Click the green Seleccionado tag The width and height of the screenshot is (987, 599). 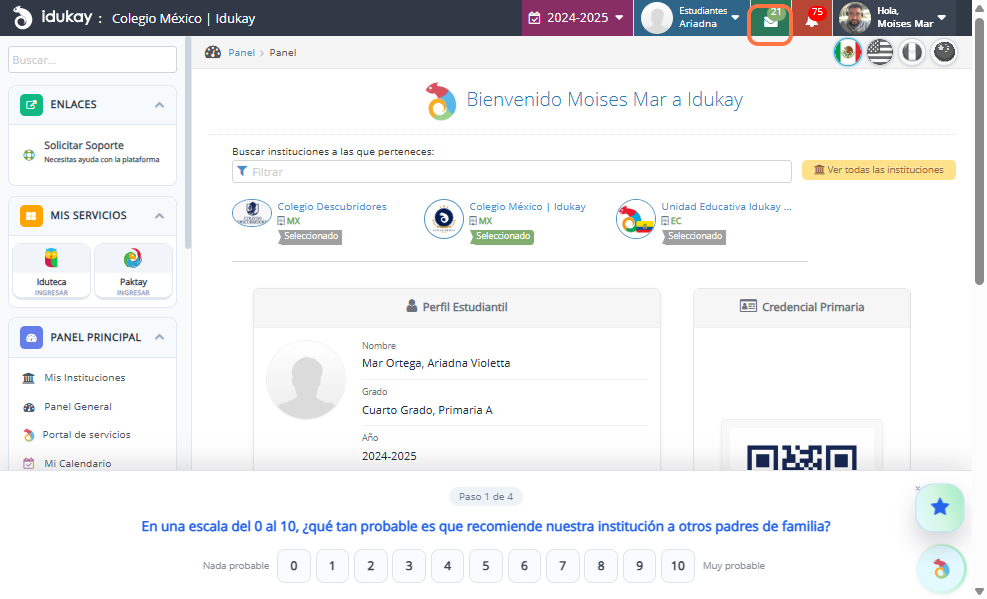[x=502, y=237]
